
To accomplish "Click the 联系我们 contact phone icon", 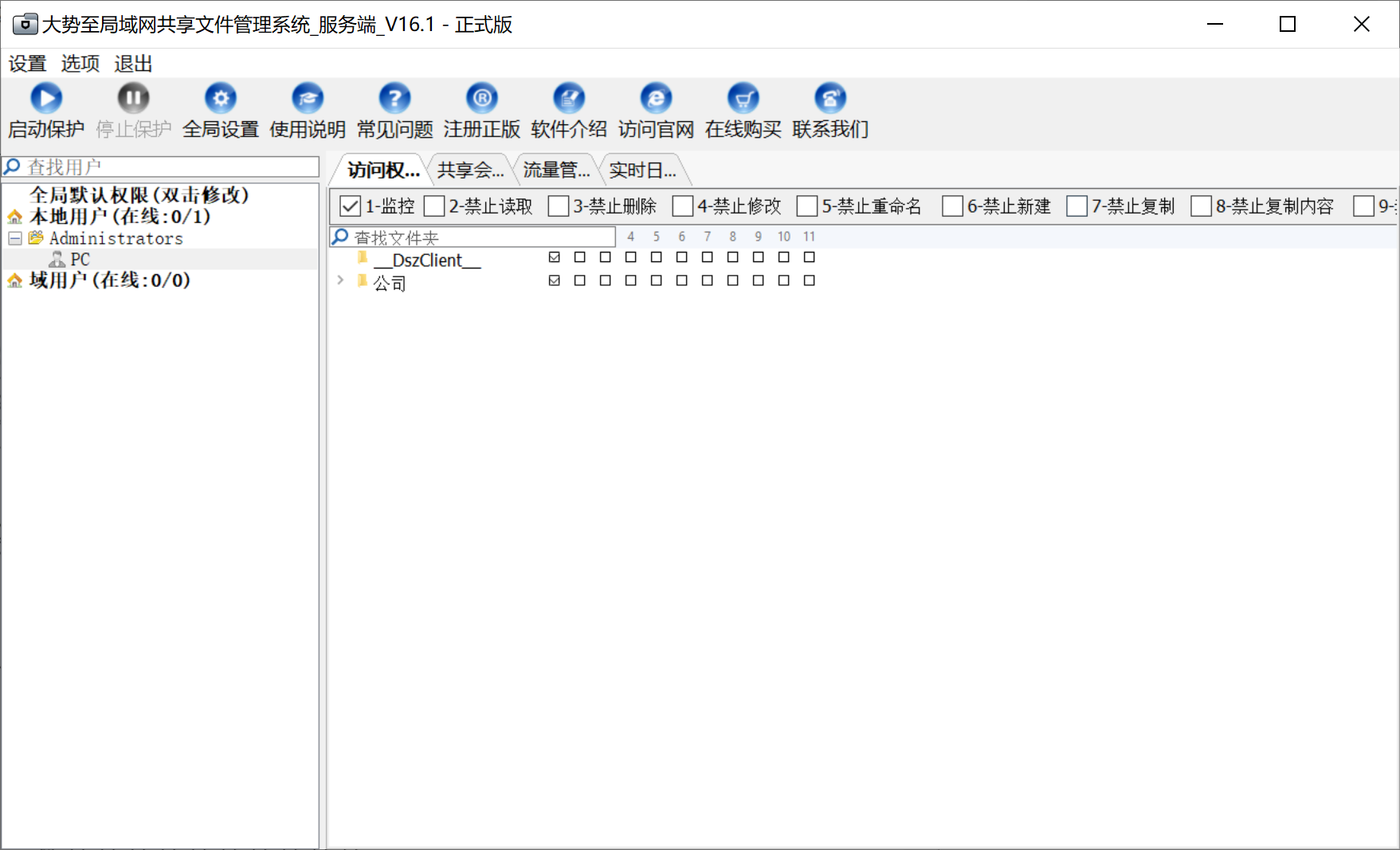I will [830, 99].
